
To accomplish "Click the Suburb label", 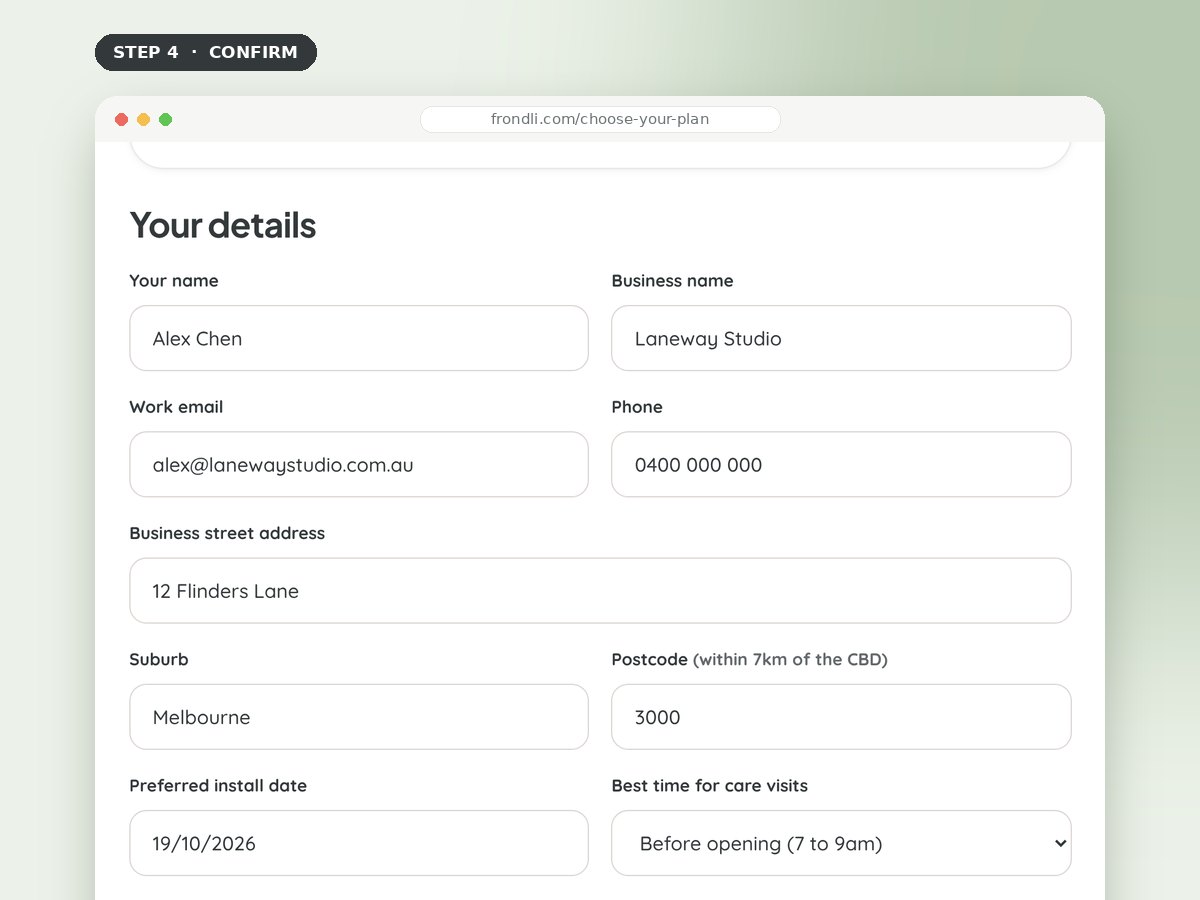I will [159, 659].
